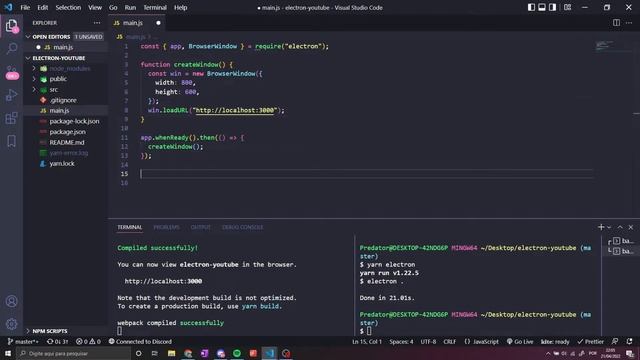Viewport: 640px width, 360px height.
Task: Select main.js under Open Editors
Action: tap(66, 47)
